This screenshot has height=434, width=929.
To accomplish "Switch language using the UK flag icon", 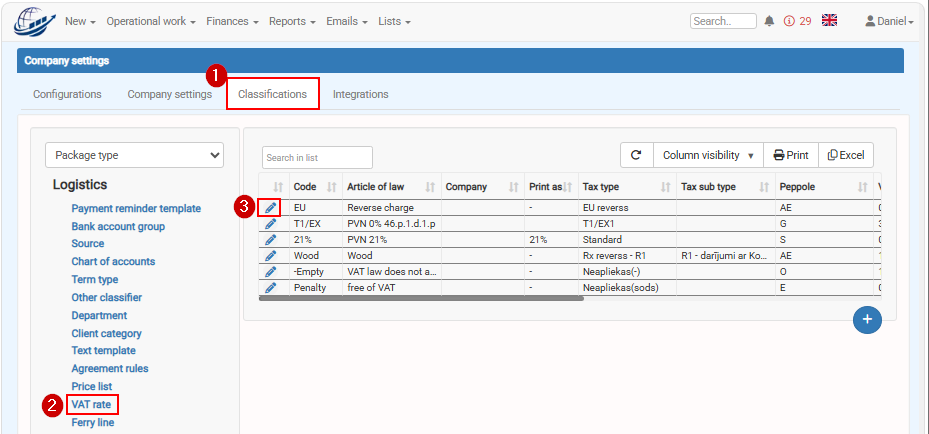I will pyautogui.click(x=829, y=20).
